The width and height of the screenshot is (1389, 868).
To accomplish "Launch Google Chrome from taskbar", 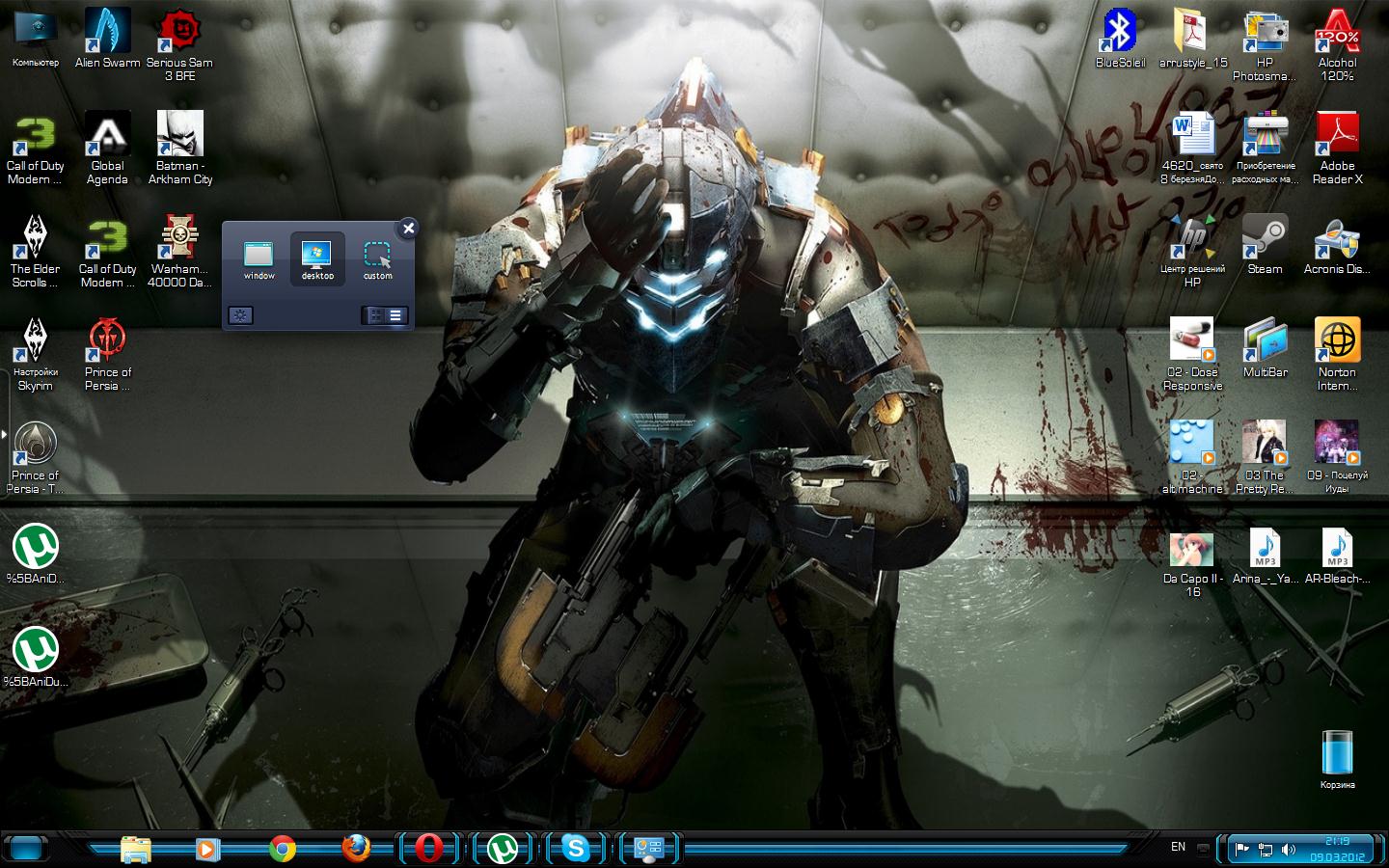I will coord(283,849).
